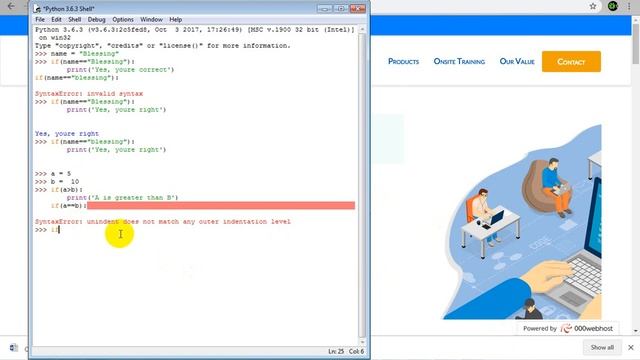This screenshot has width=640, height=360.
Task: Click the browser bookmark star icon
Action: click(x=593, y=6)
